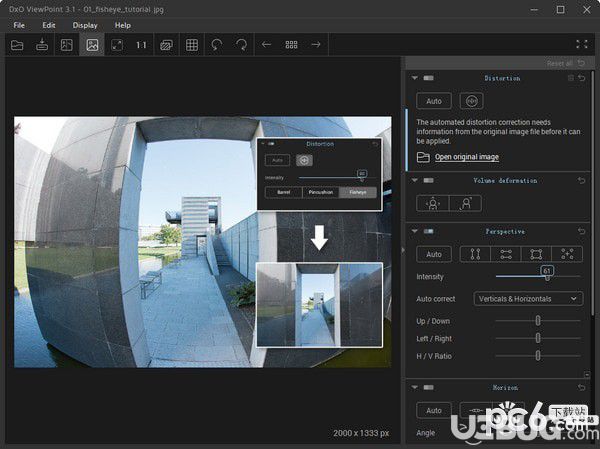Collapse the Volume deformation panel
The image size is (600, 449).
pos(414,180)
